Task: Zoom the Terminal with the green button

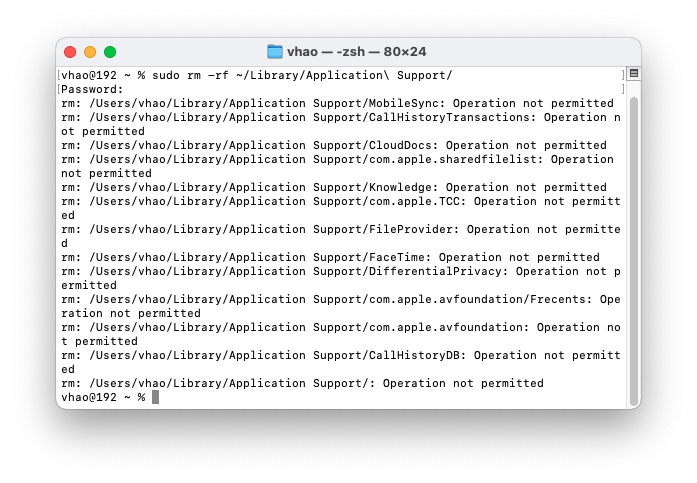Action: (110, 52)
